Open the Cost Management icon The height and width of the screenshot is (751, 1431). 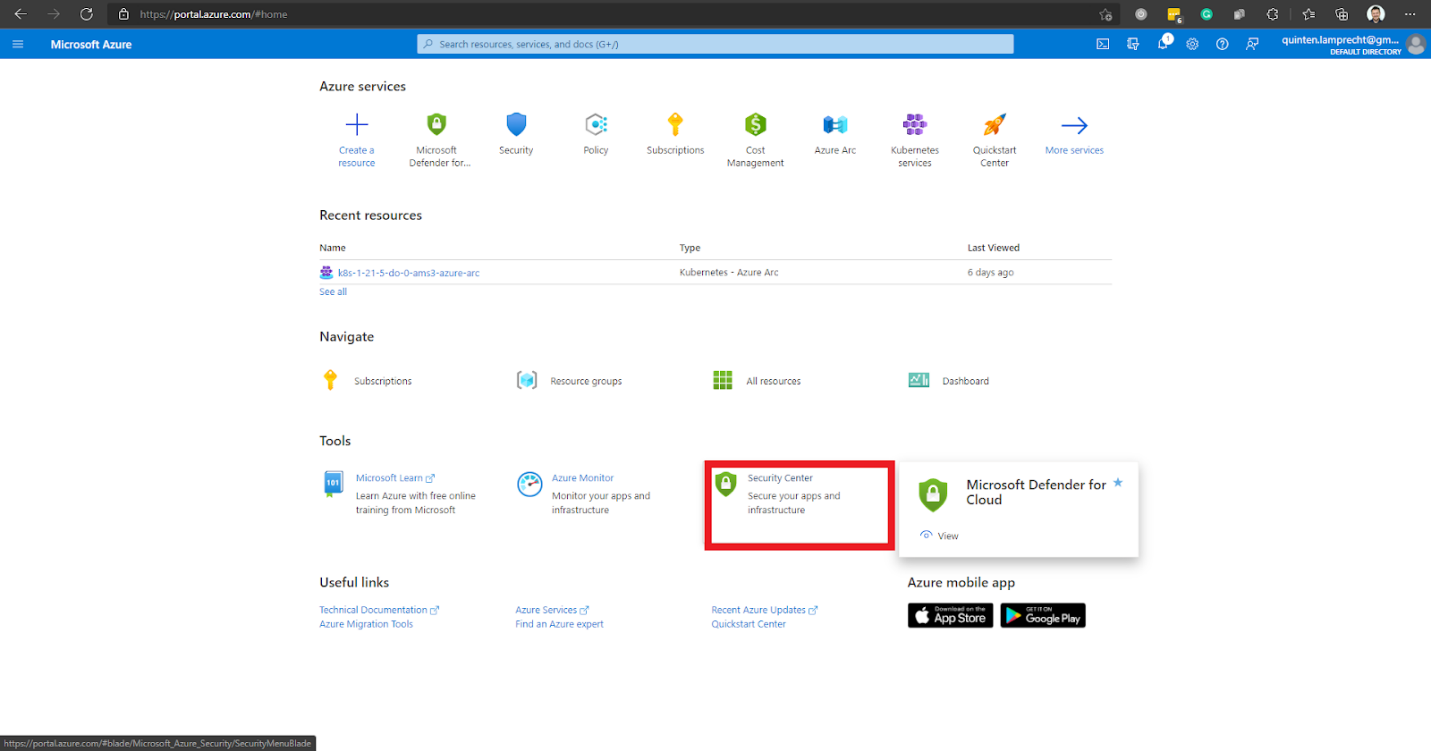pyautogui.click(x=755, y=125)
